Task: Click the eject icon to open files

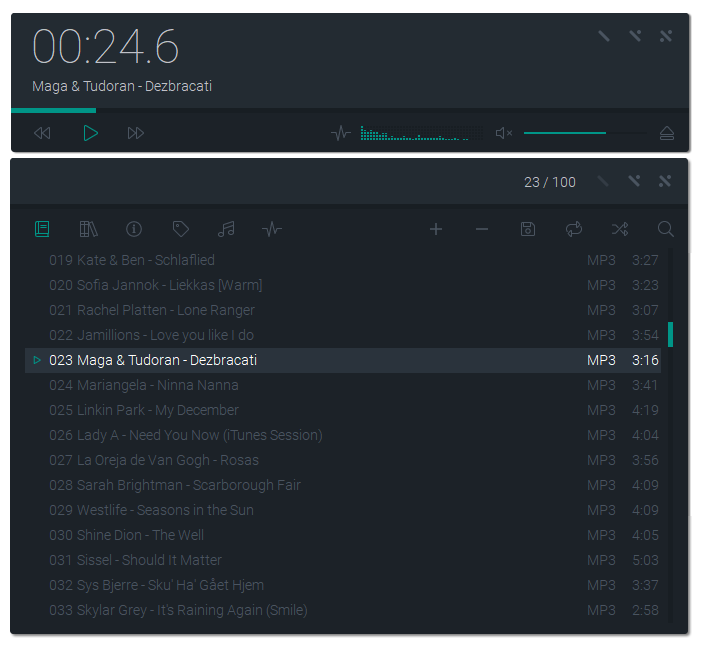Action: [667, 133]
